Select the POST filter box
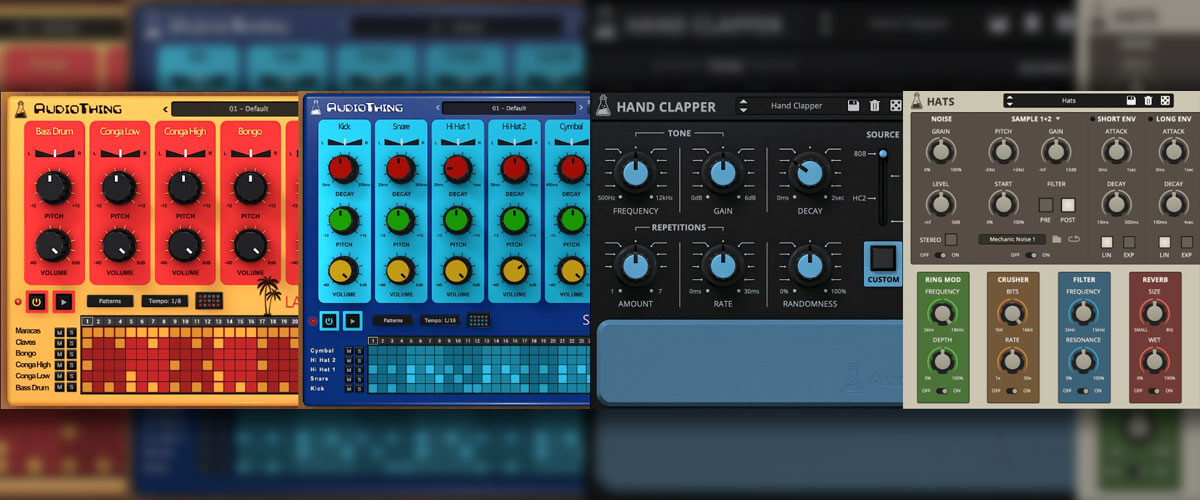 1068,205
